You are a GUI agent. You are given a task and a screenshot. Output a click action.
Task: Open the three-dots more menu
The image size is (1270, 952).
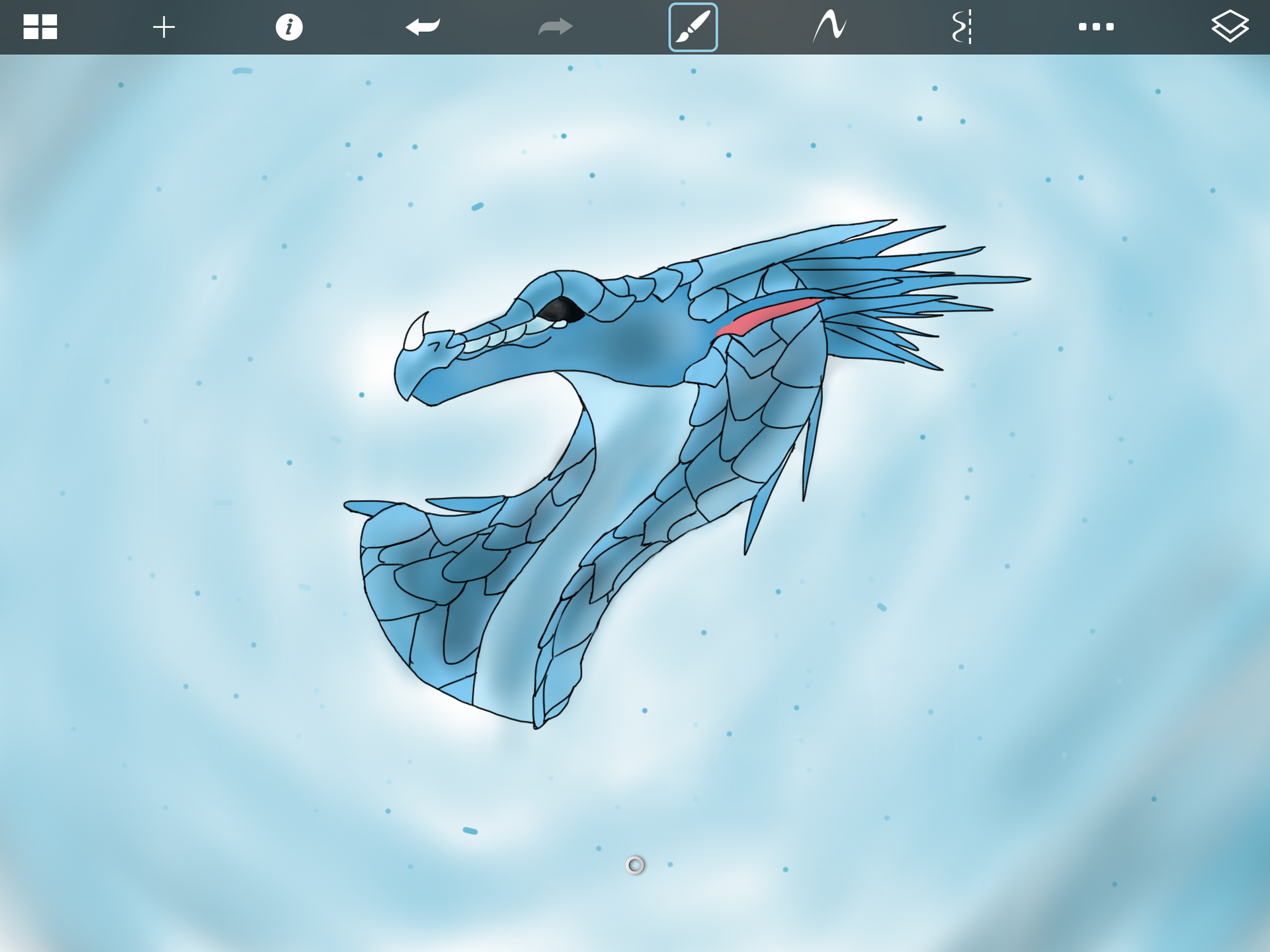pos(1096,27)
